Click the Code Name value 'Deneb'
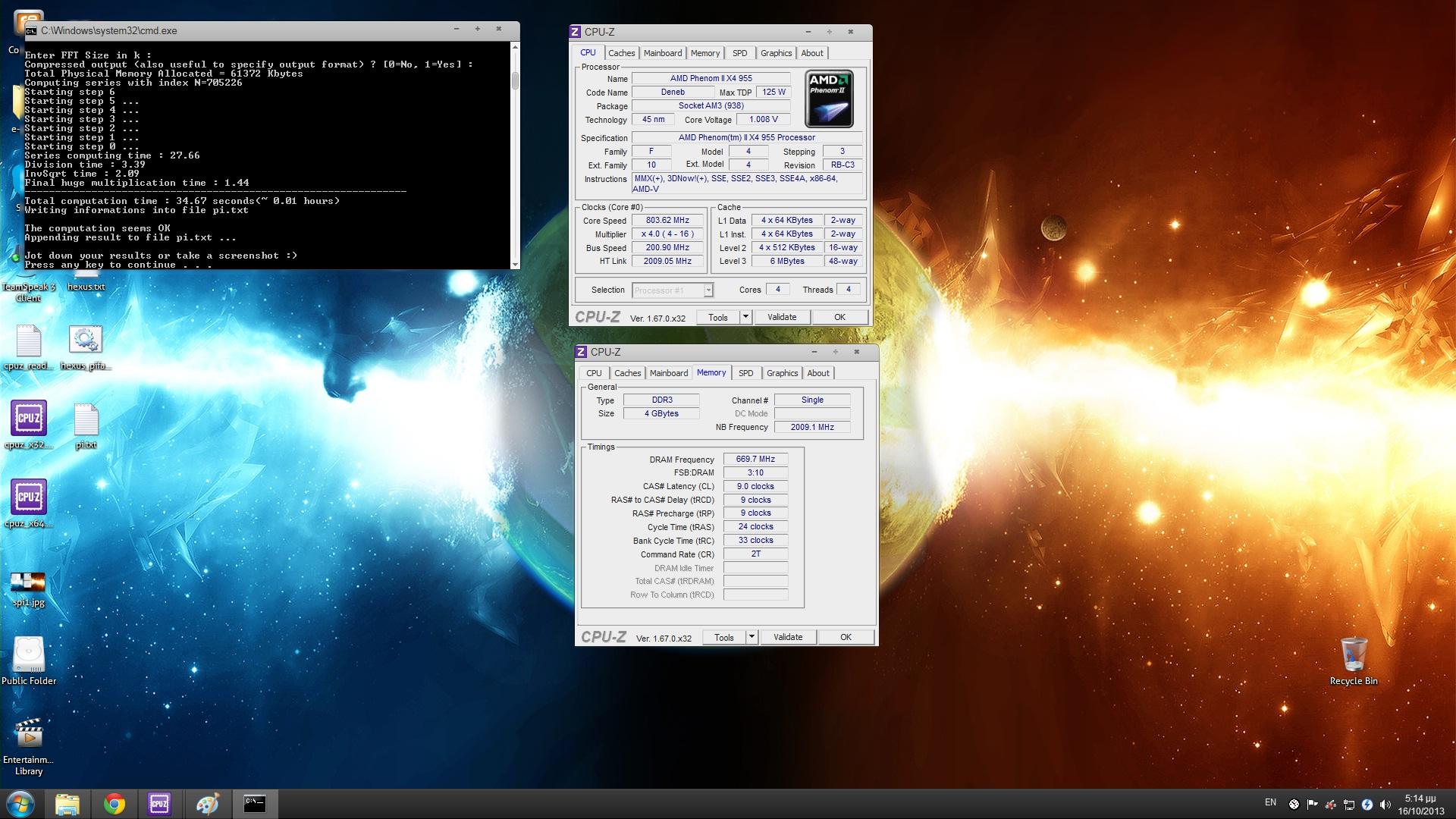Image resolution: width=1456 pixels, height=819 pixels. (673, 92)
